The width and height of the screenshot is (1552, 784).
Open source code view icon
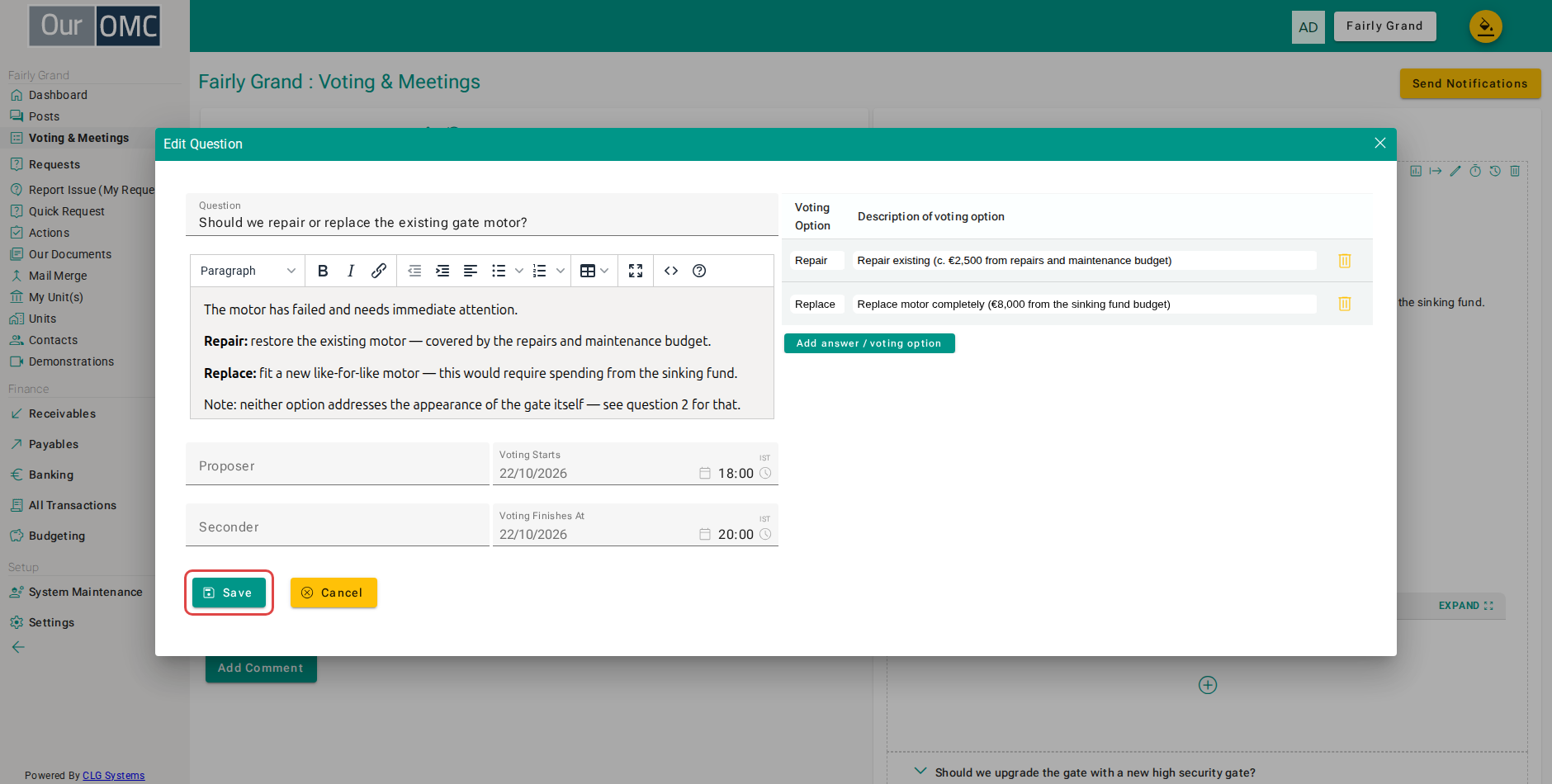(671, 271)
